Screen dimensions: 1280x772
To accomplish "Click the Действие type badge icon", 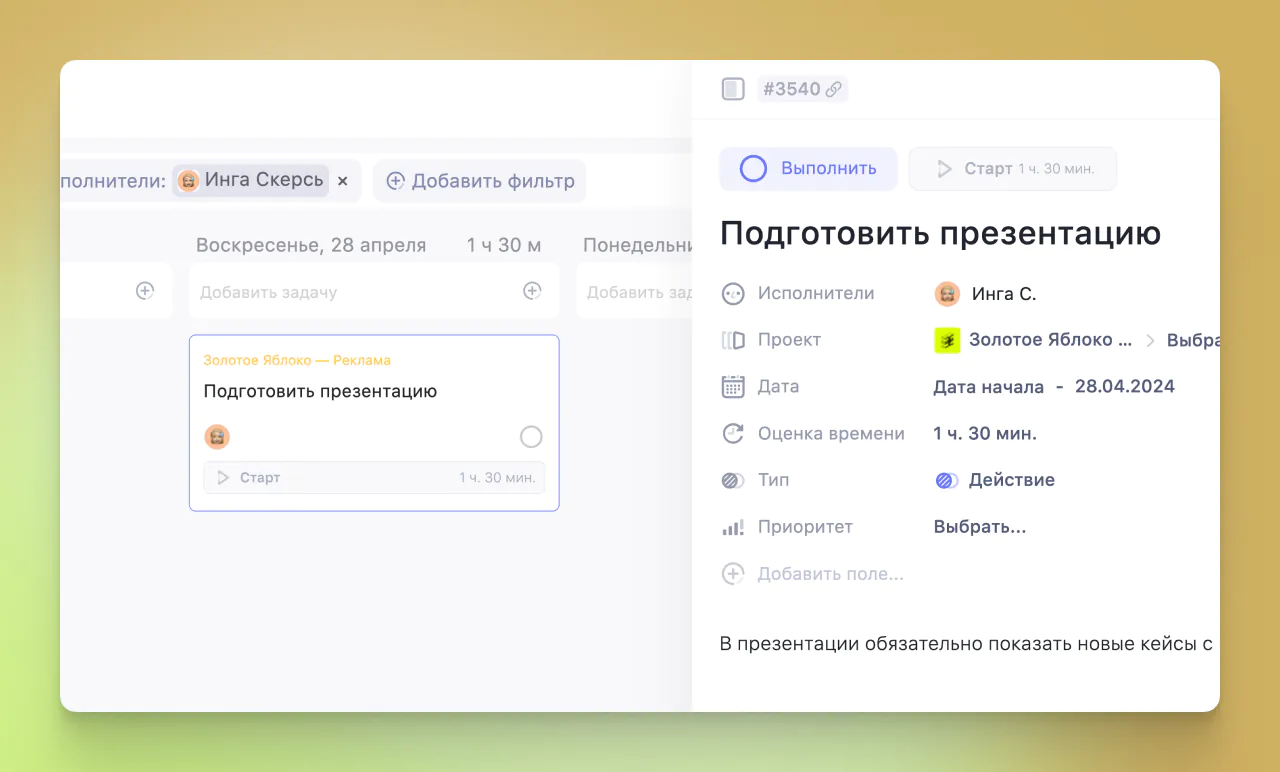I will point(945,480).
